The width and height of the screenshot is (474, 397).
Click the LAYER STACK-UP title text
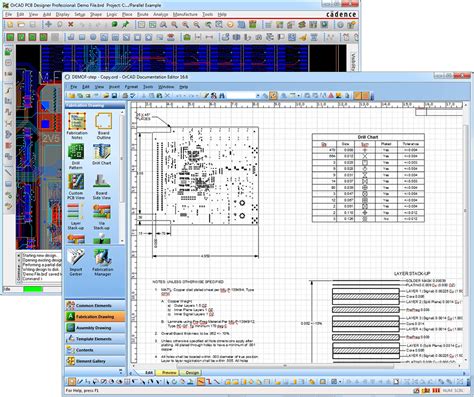pyautogui.click(x=412, y=274)
